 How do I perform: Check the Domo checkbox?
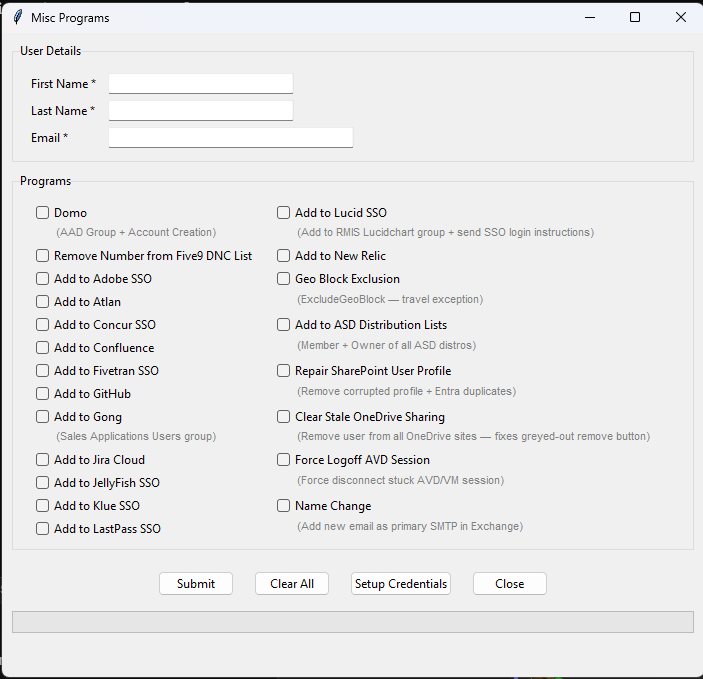(x=43, y=213)
